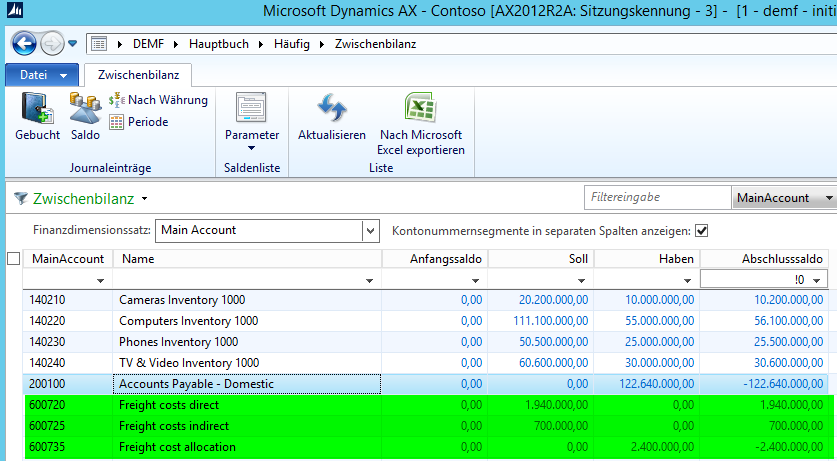Open the Saldo balance icon

tap(84, 107)
